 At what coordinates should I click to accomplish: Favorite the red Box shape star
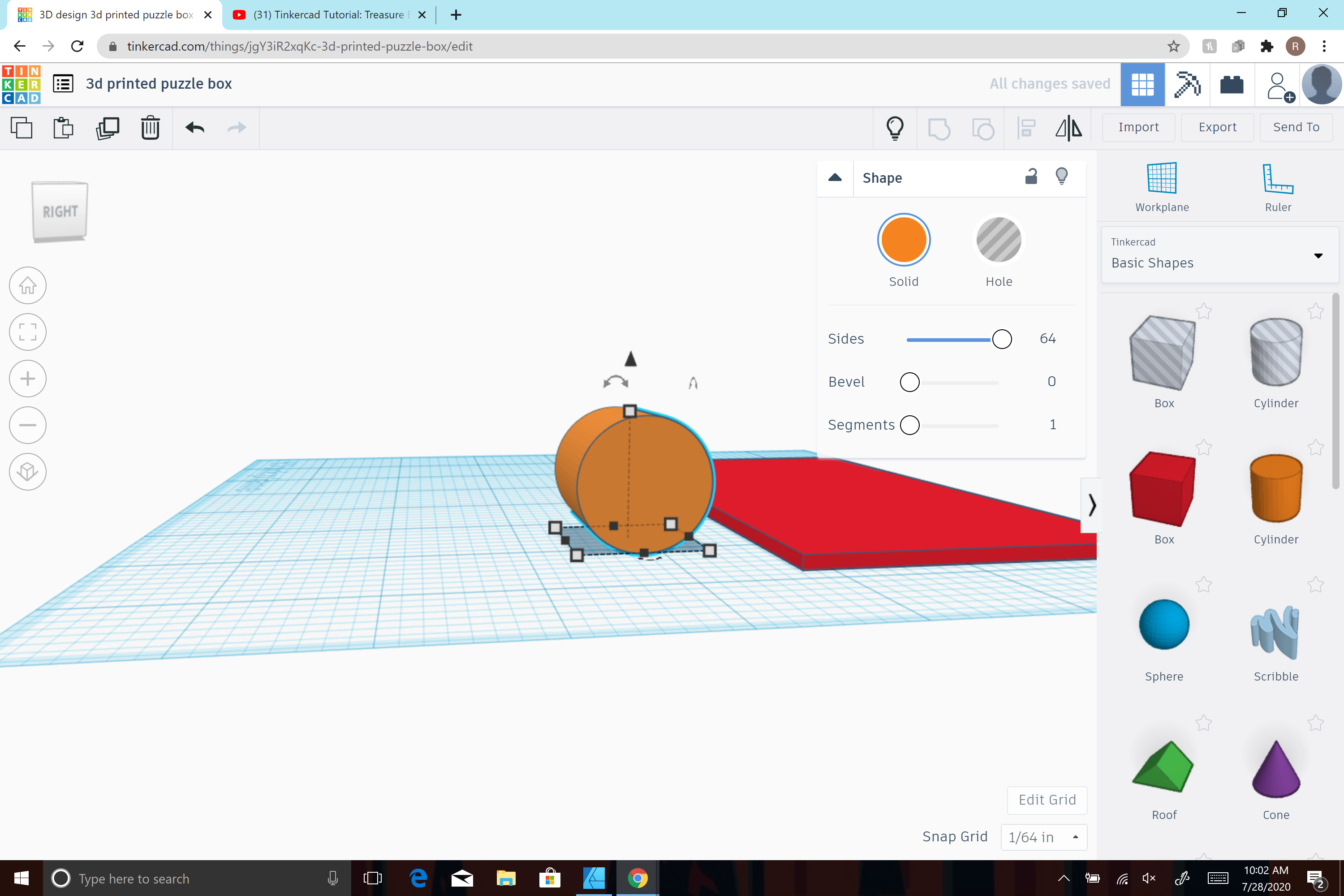tap(1203, 447)
